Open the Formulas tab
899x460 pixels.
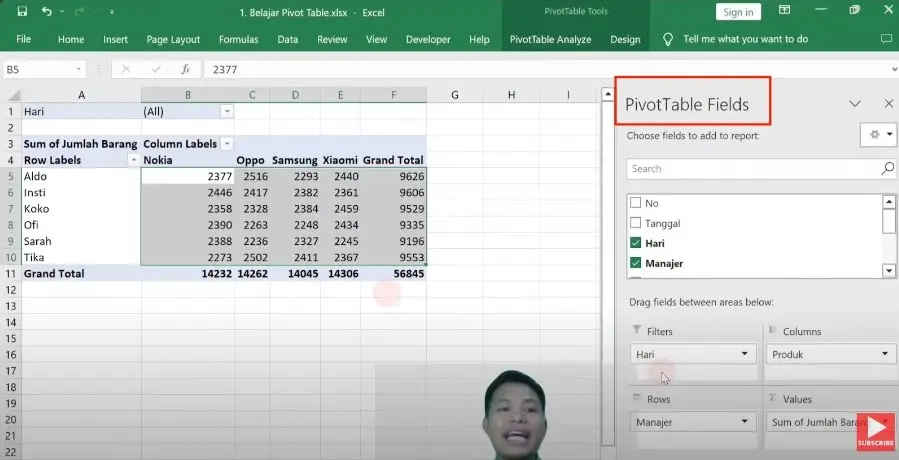[239, 40]
